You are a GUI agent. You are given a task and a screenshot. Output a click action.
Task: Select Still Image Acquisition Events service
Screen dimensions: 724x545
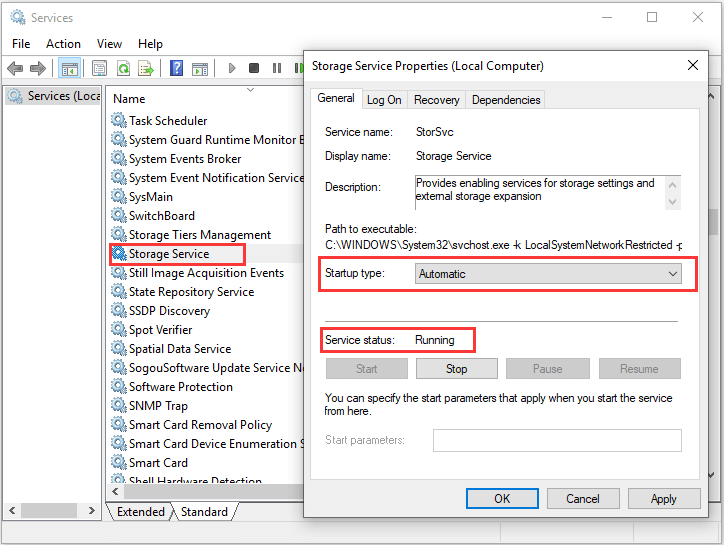[x=206, y=272]
